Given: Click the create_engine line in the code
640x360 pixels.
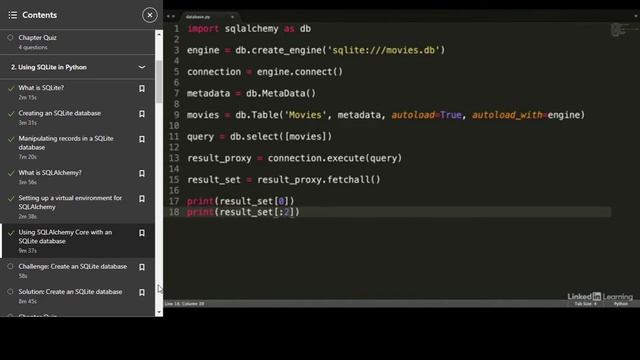Looking at the screenshot, I should (316, 50).
